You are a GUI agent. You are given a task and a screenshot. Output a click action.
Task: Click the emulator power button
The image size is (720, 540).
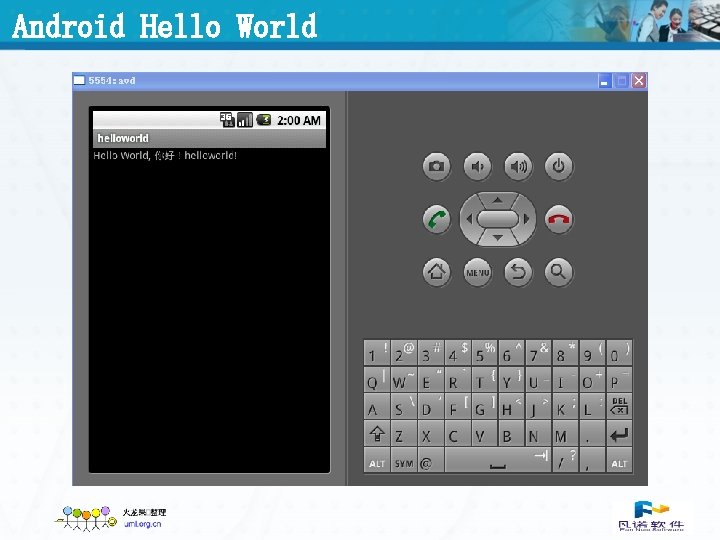[x=558, y=166]
